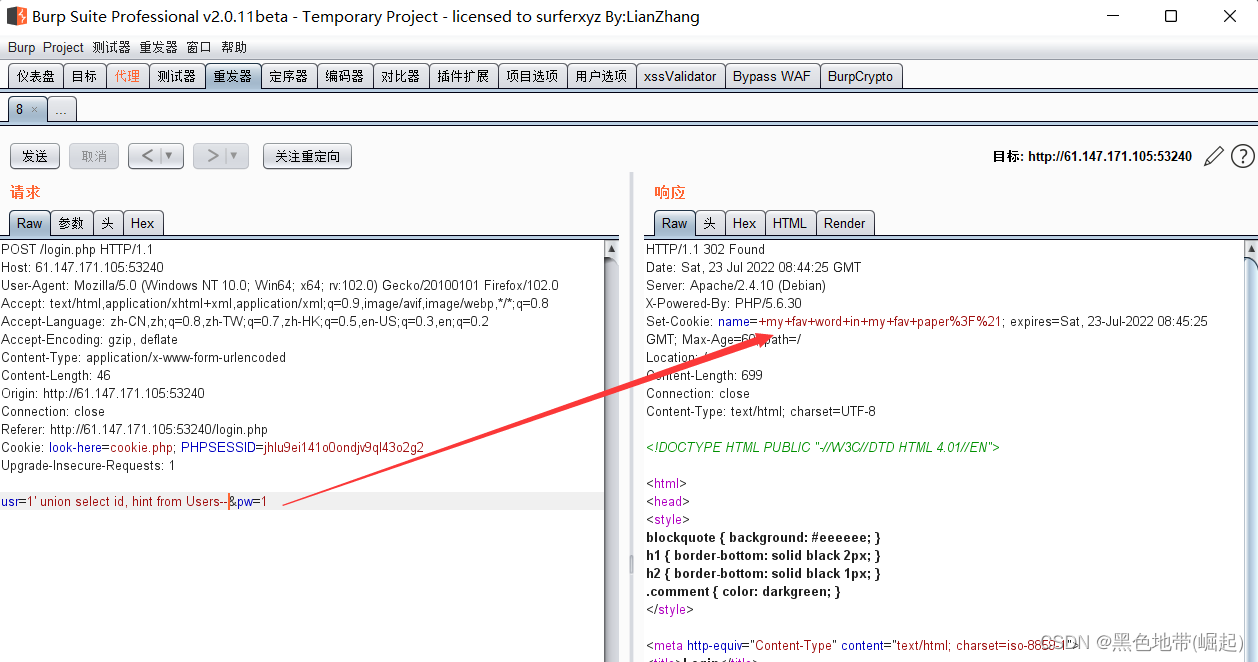Switch to the 对比器 tab

click(x=401, y=76)
